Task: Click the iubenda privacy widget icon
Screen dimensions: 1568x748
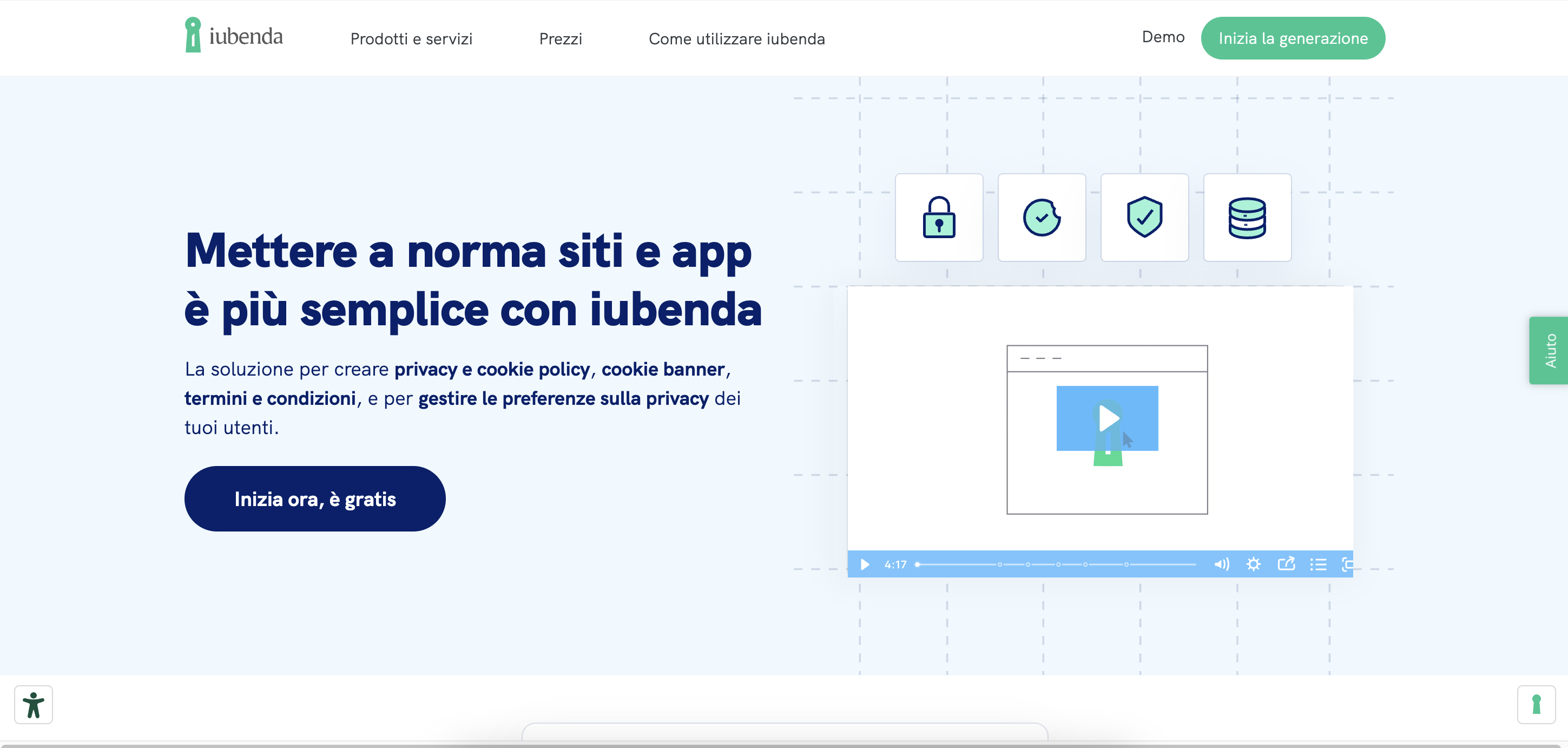Action: [x=1536, y=705]
